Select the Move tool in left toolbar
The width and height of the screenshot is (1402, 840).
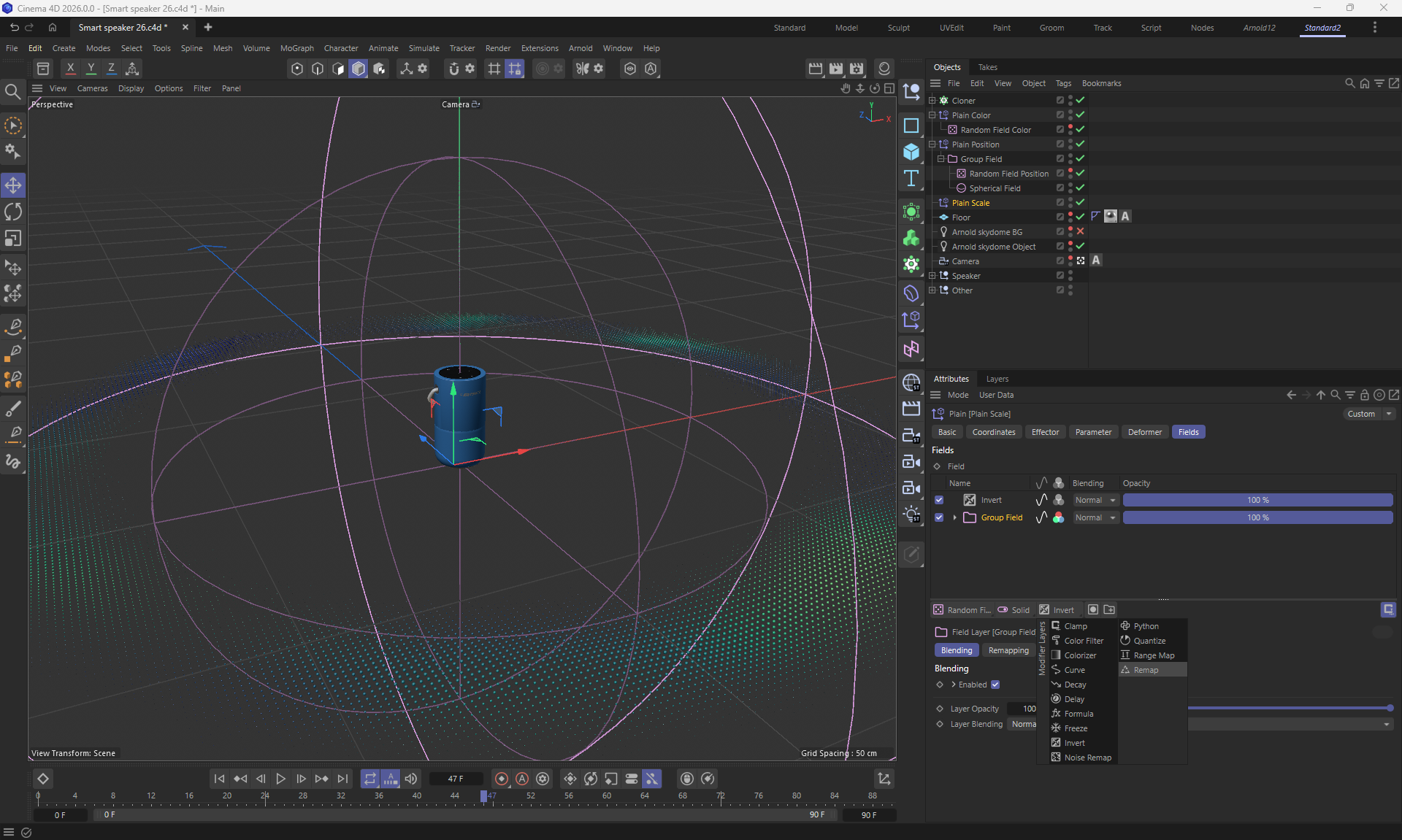tap(13, 185)
